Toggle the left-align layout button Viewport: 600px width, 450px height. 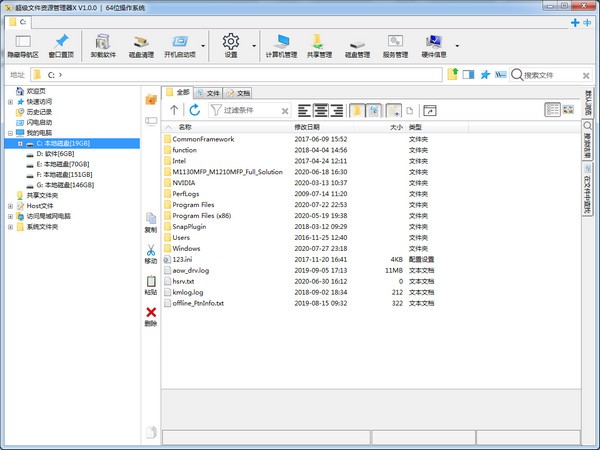coord(303,110)
